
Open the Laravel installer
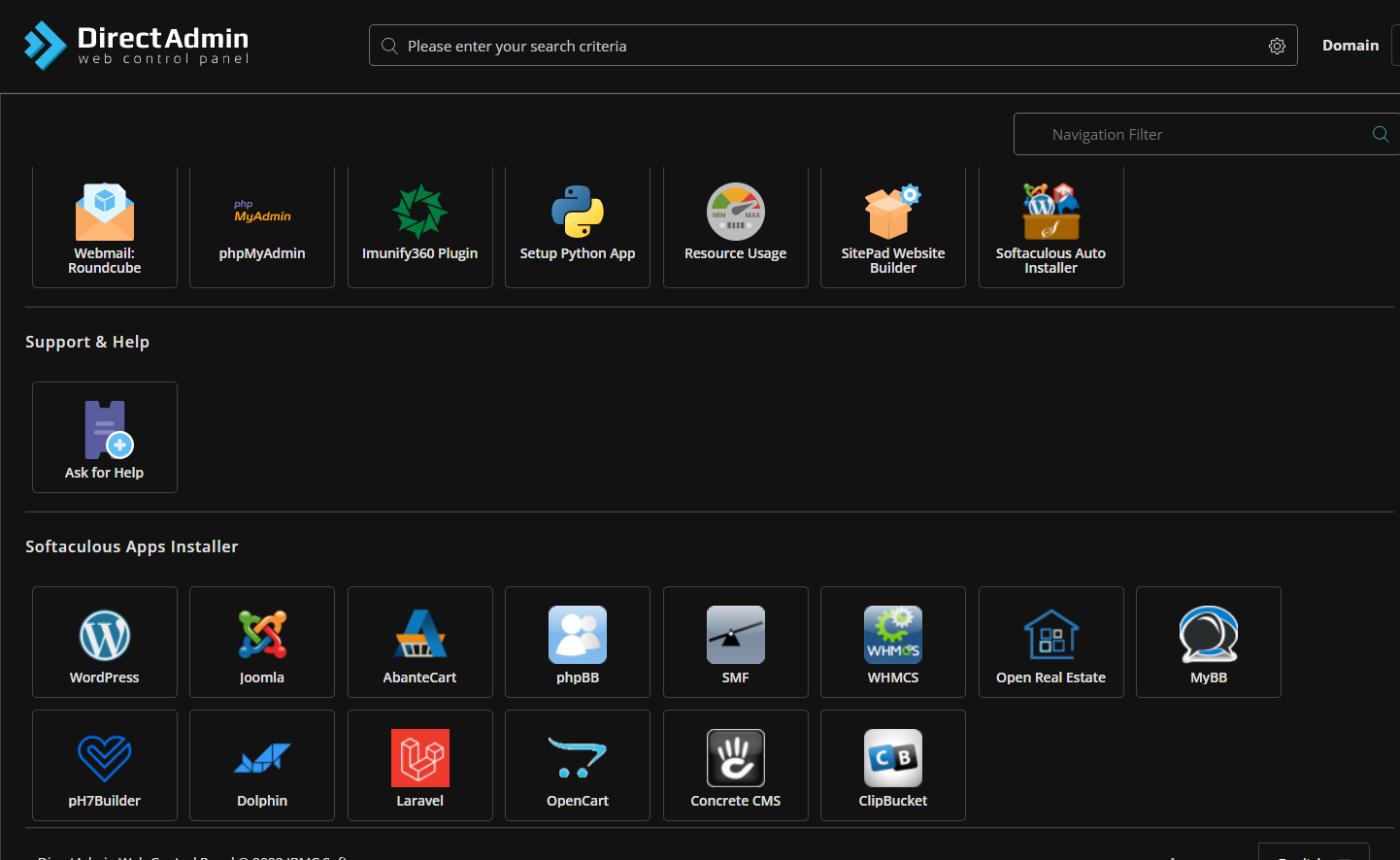pos(419,765)
